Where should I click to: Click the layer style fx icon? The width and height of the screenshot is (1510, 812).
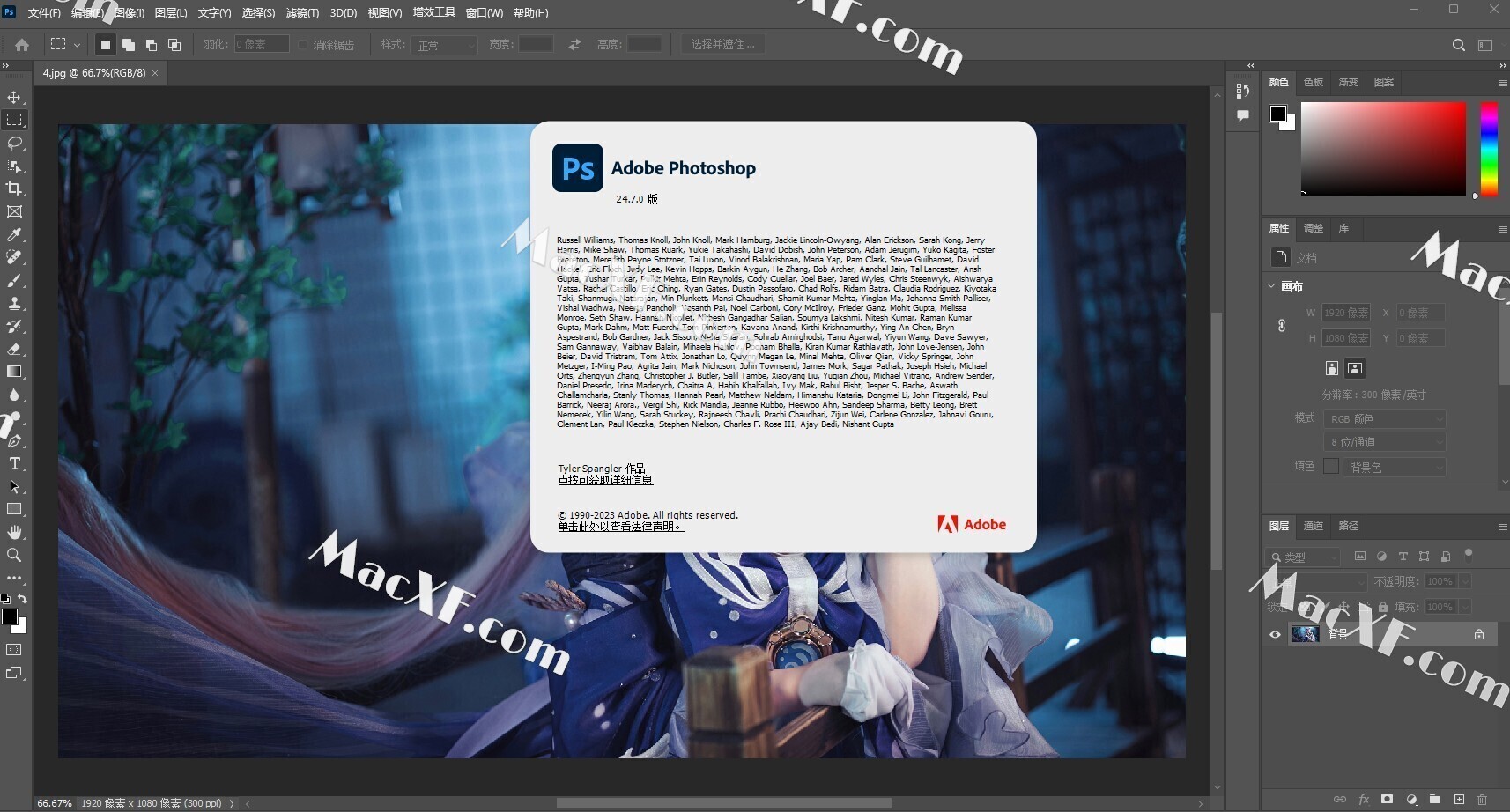[1364, 799]
